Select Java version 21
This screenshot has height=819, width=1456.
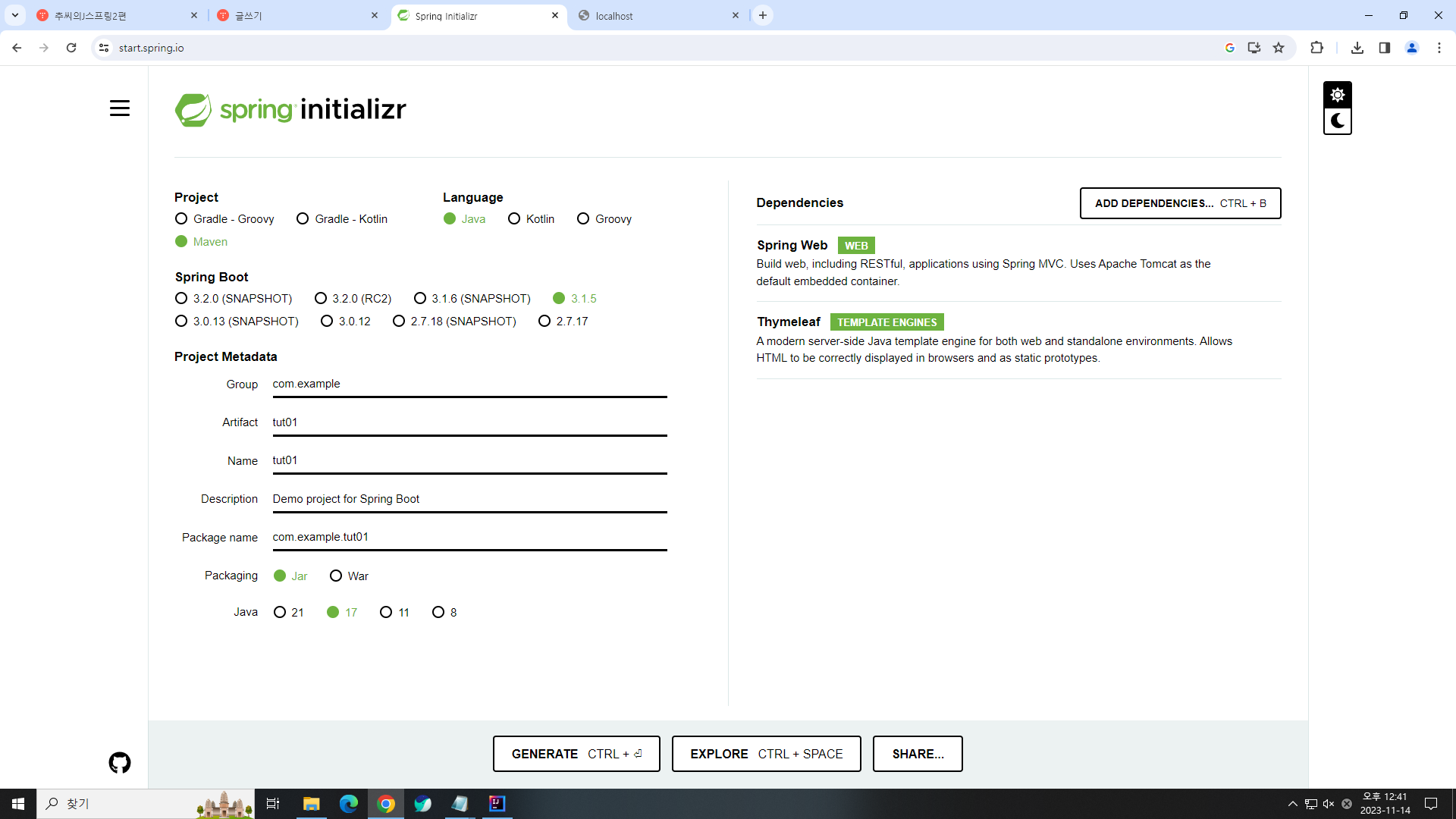(x=280, y=613)
